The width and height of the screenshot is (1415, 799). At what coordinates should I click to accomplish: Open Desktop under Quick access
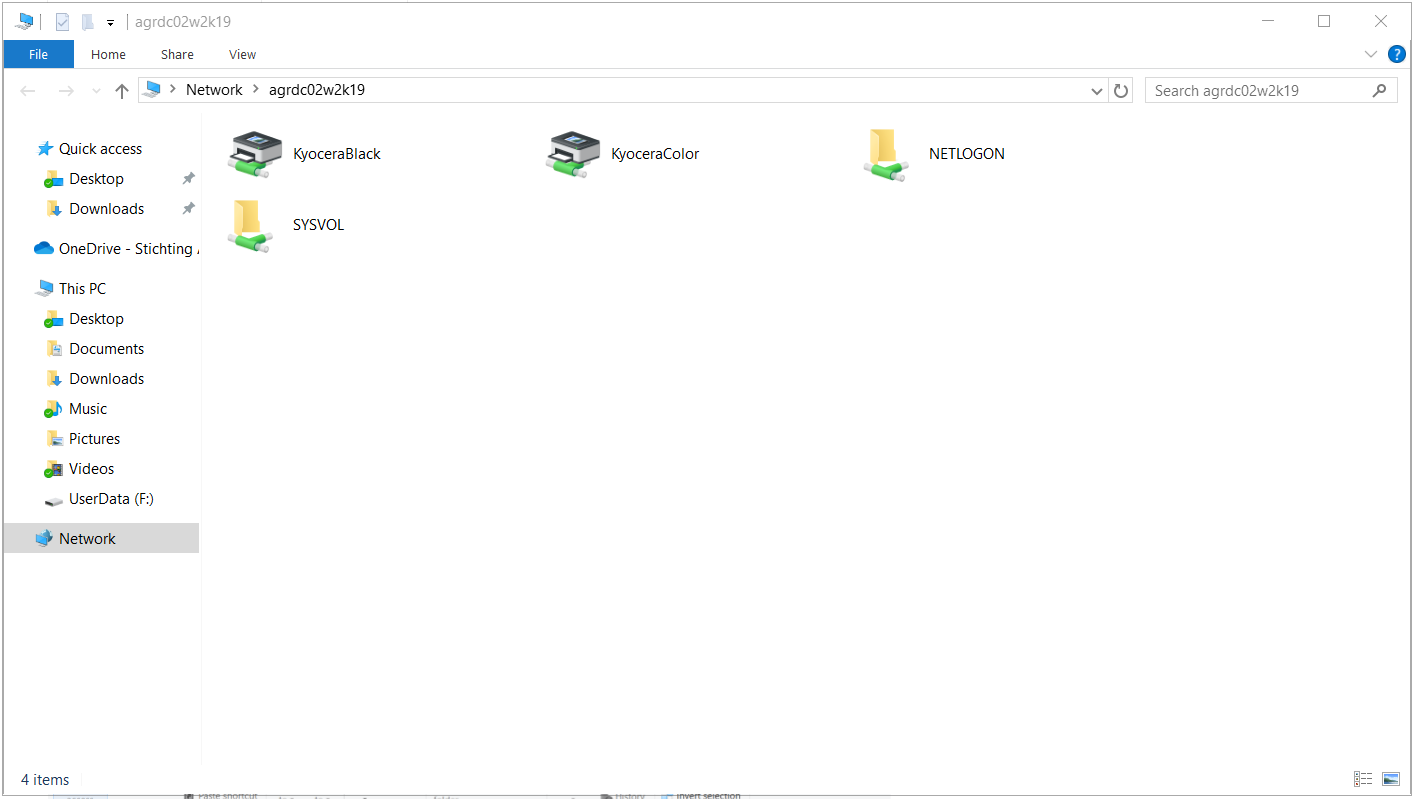click(96, 179)
